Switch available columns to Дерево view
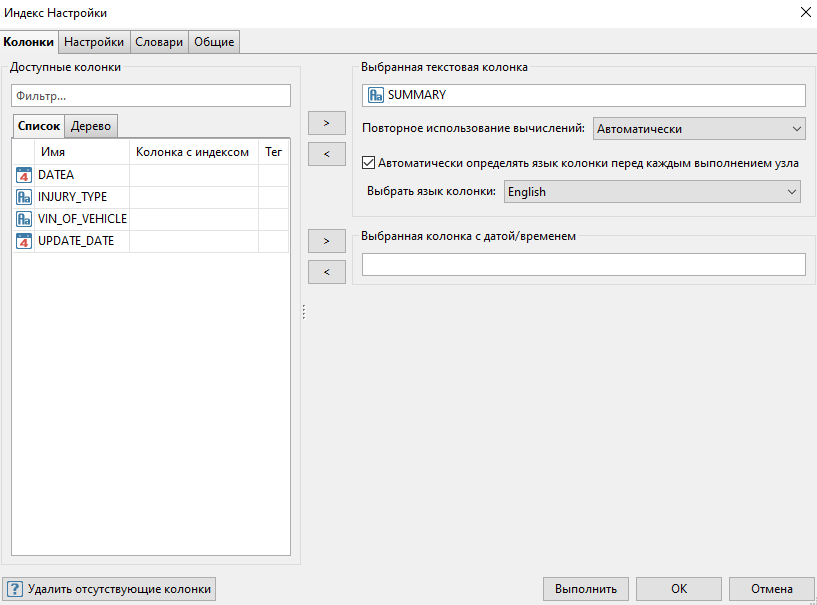This screenshot has width=817, height=605. [x=91, y=126]
